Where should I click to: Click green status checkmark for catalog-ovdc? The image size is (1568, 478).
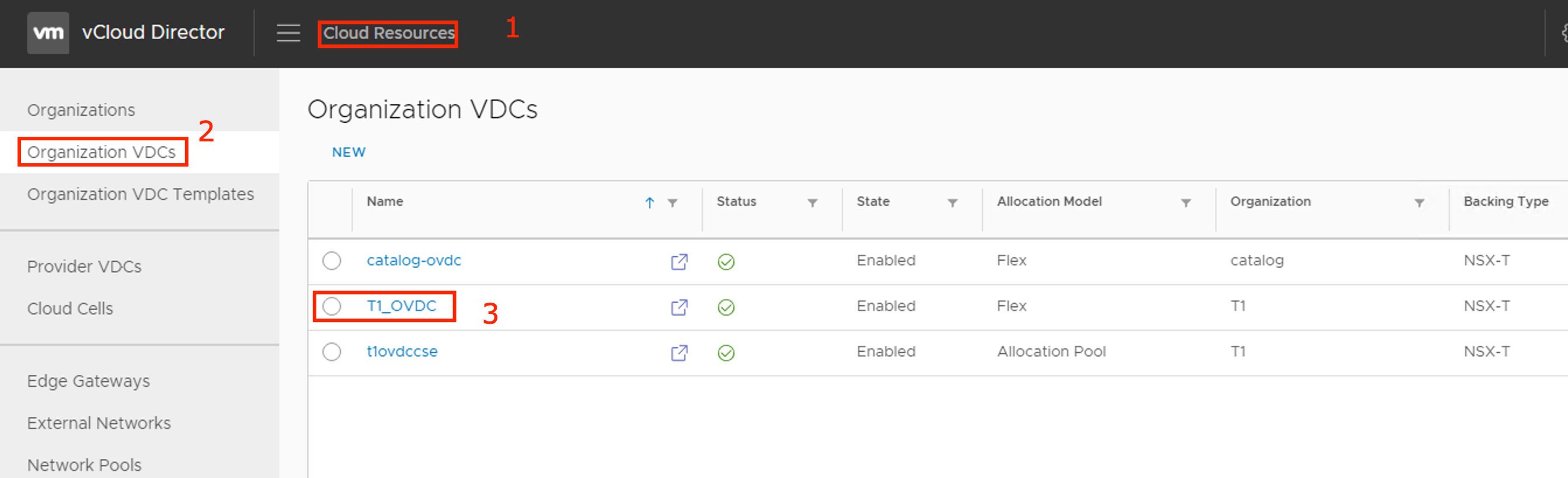tap(726, 262)
